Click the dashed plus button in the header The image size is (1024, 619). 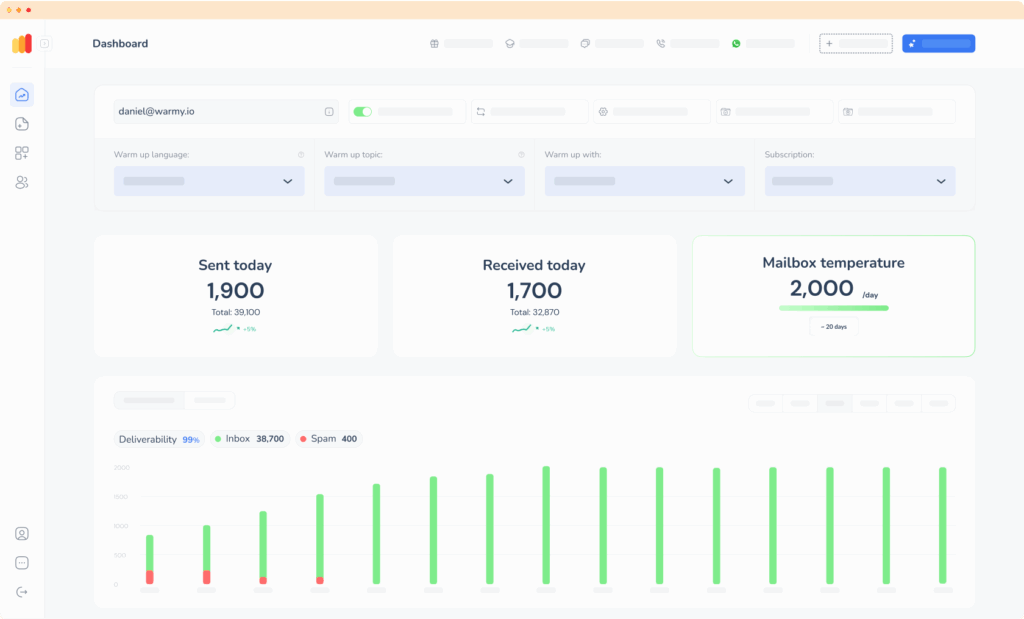pos(856,44)
